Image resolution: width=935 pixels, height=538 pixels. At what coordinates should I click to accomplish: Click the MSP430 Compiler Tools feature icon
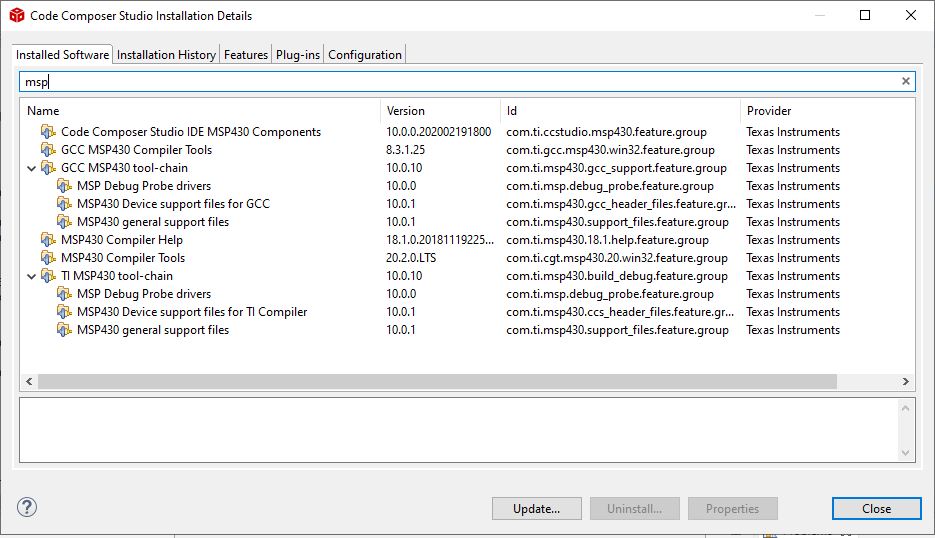pos(48,258)
